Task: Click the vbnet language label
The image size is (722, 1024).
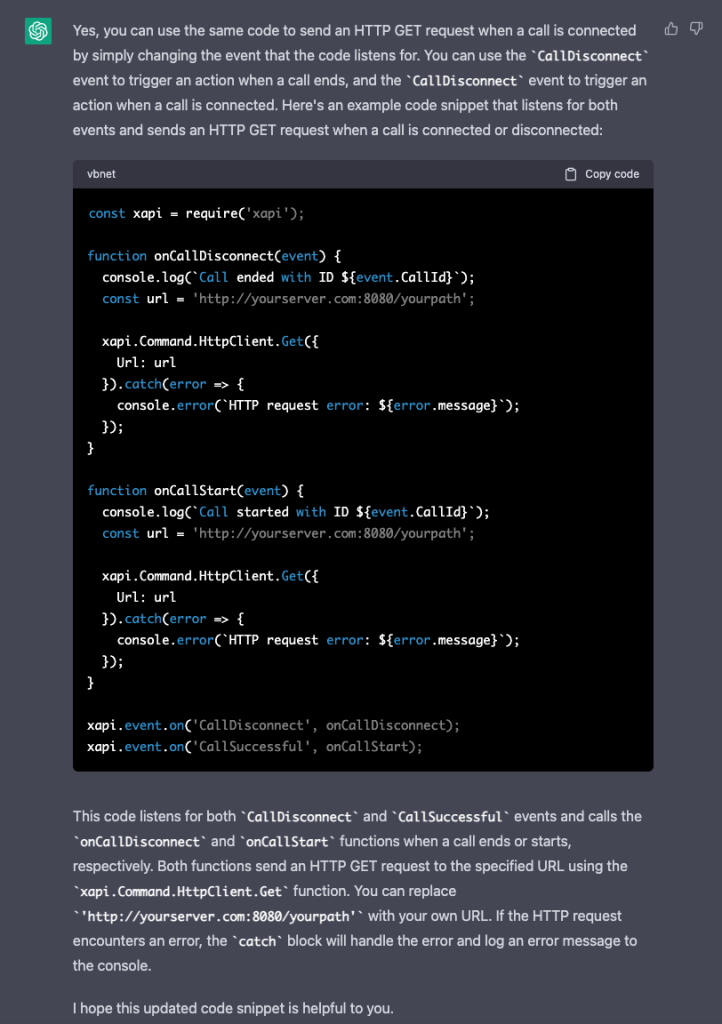Action: coord(101,174)
